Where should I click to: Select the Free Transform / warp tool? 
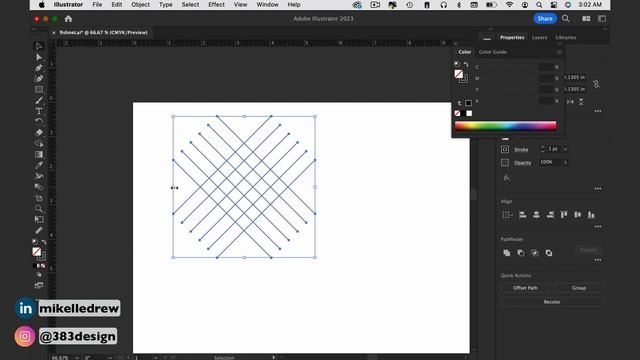39,176
